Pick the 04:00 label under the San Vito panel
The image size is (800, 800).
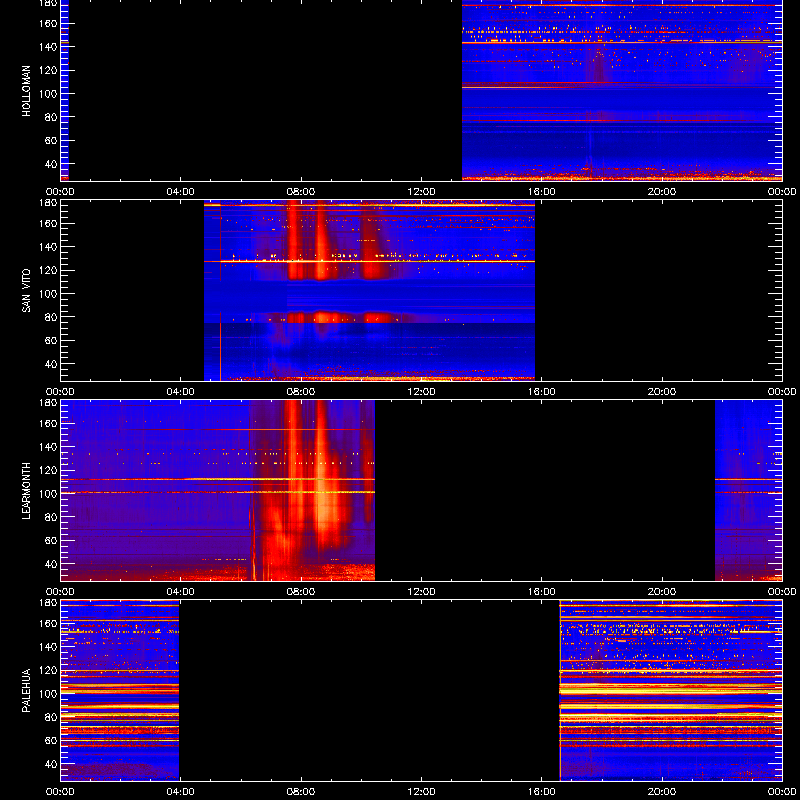pos(181,392)
